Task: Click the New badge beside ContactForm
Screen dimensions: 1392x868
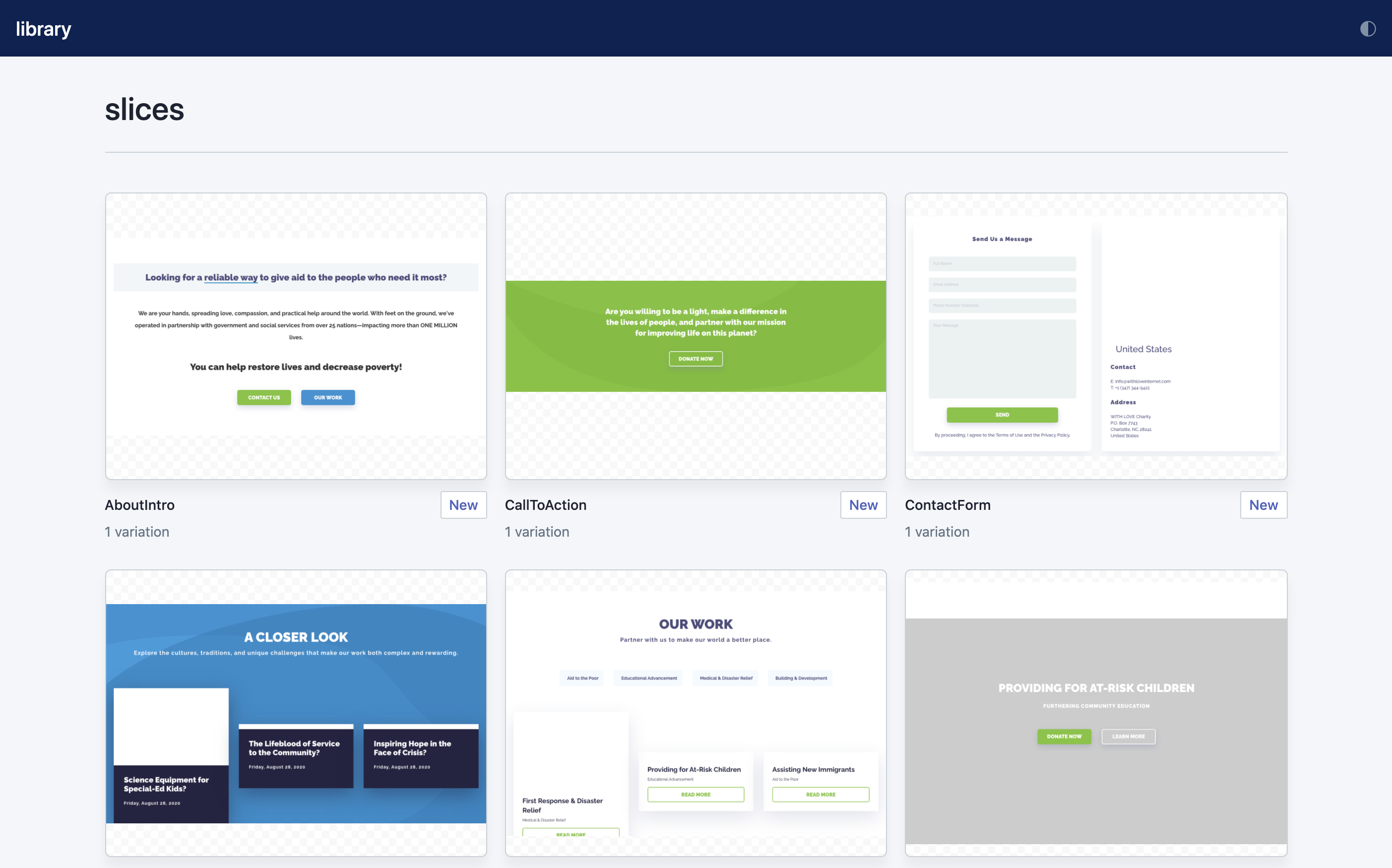Action: pyautogui.click(x=1263, y=505)
